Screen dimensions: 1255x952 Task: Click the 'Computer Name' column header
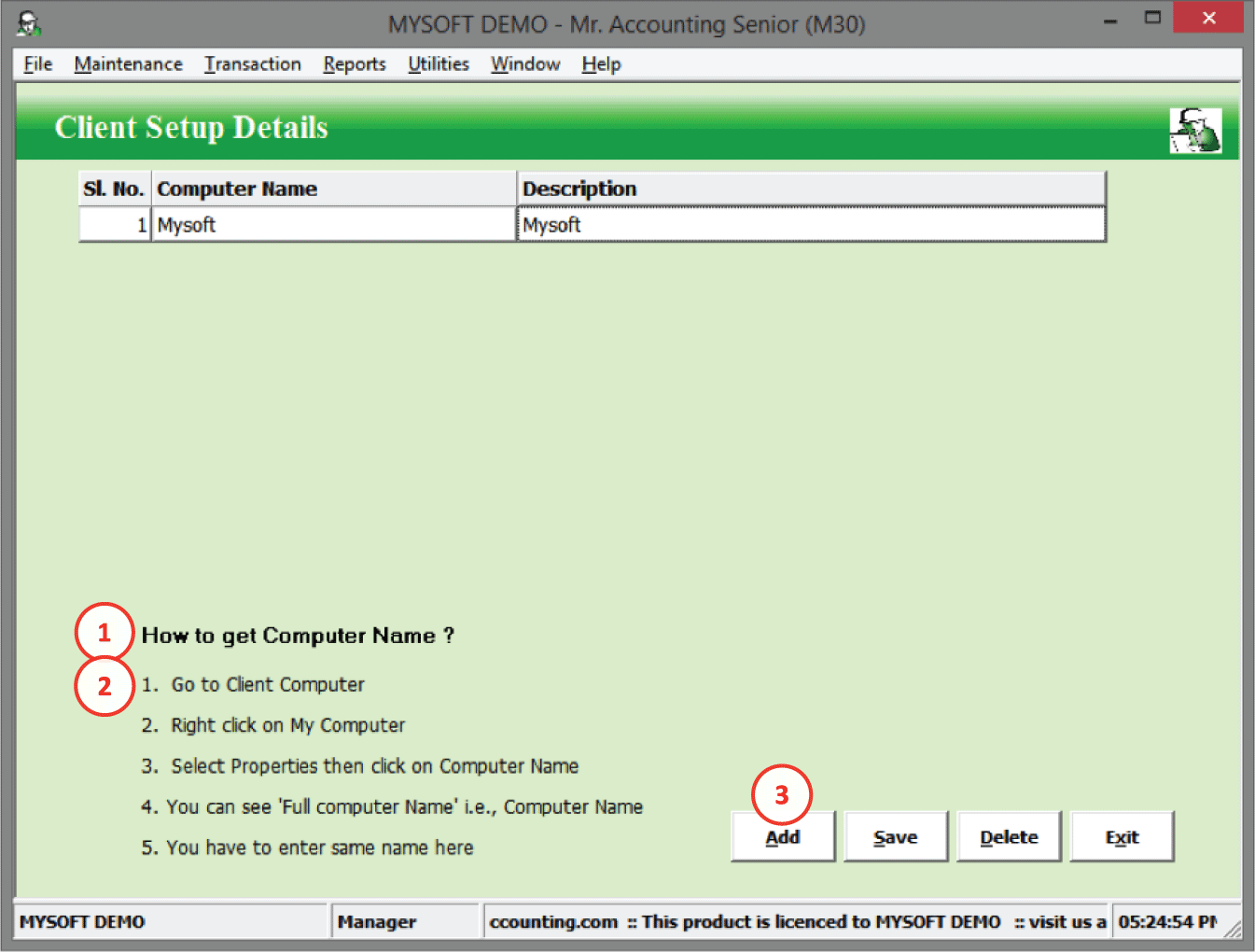click(x=334, y=189)
